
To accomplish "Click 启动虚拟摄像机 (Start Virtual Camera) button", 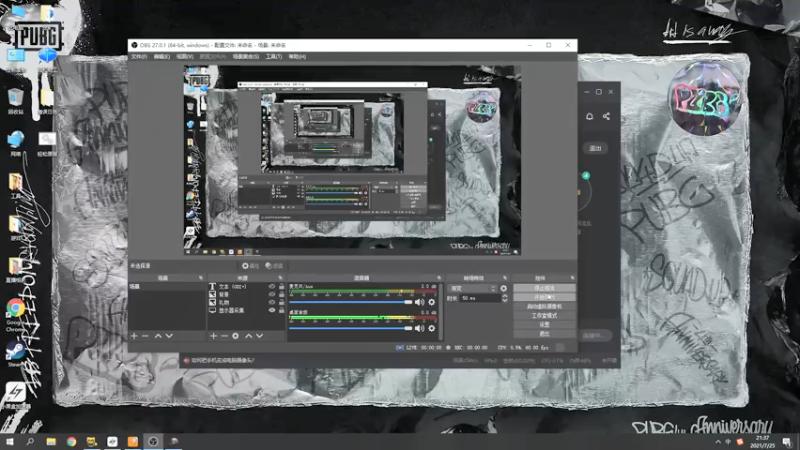I will point(544,306).
